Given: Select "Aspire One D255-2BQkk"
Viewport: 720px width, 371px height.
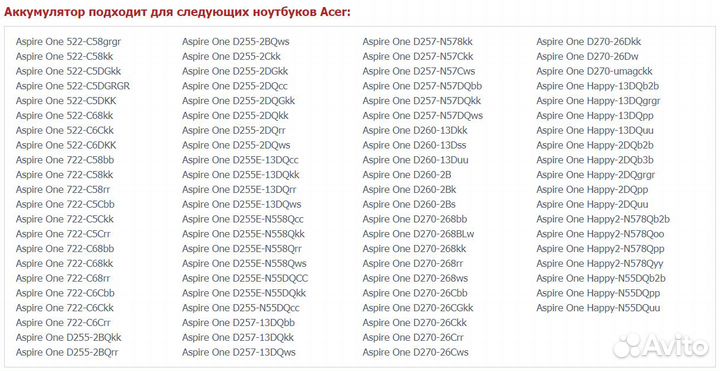Looking at the screenshot, I should (x=69, y=337).
